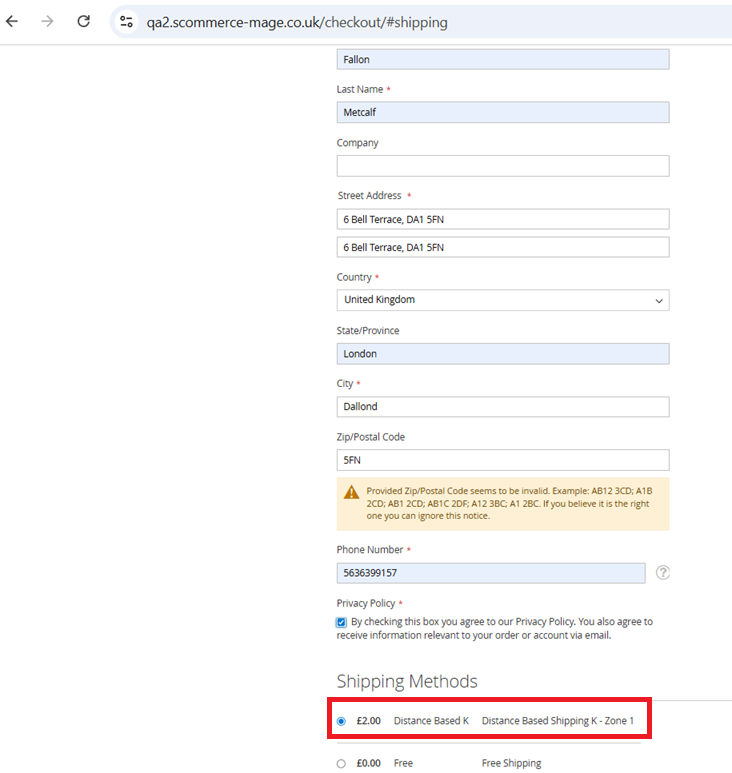The width and height of the screenshot is (732, 773).
Task: Reload the checkout page
Action: point(83,21)
